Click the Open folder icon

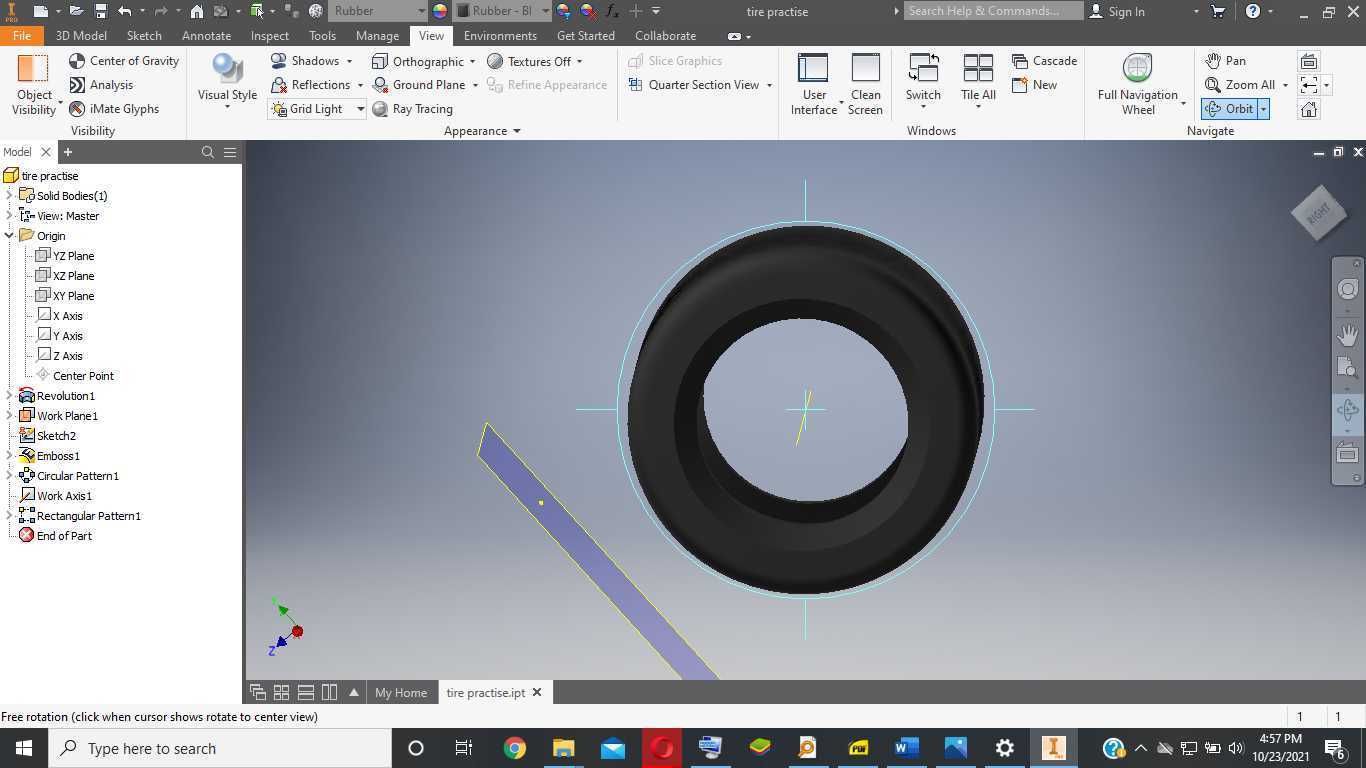(76, 11)
